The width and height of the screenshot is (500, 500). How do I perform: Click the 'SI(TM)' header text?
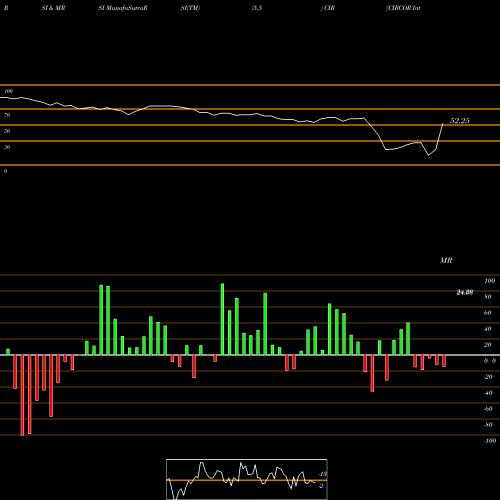pos(191,8)
